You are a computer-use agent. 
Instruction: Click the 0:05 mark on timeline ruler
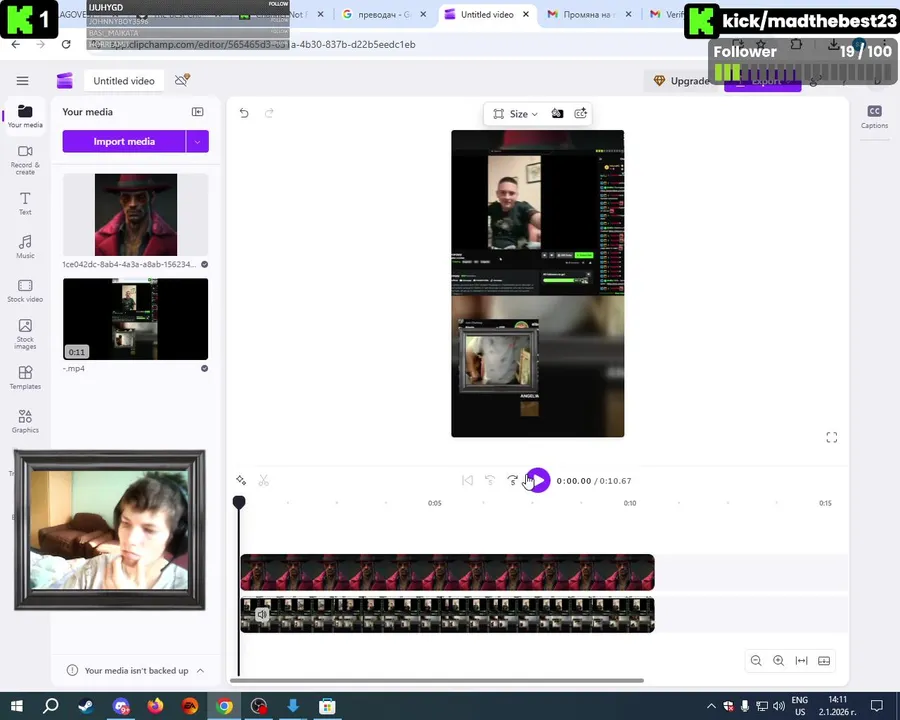click(x=435, y=503)
